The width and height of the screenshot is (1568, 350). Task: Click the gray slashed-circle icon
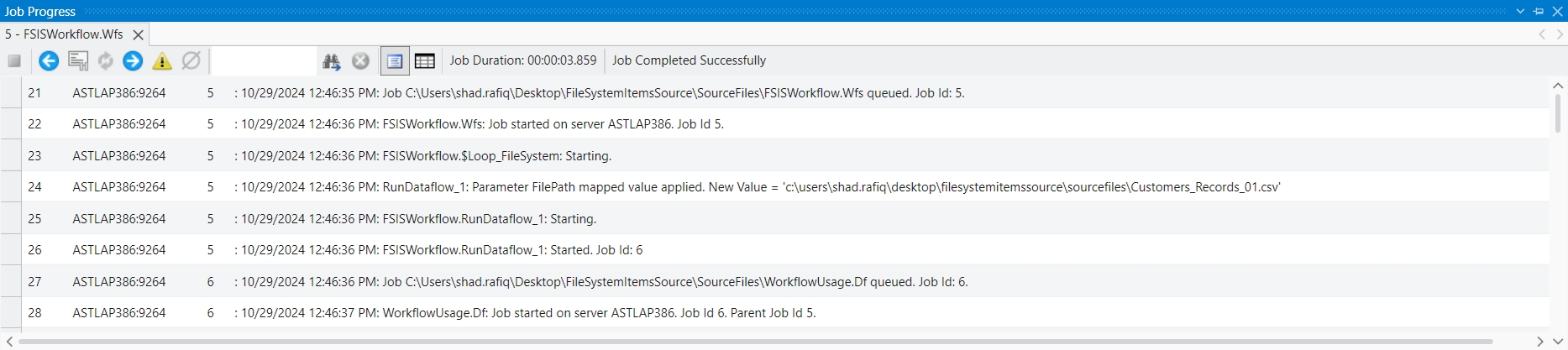(191, 61)
